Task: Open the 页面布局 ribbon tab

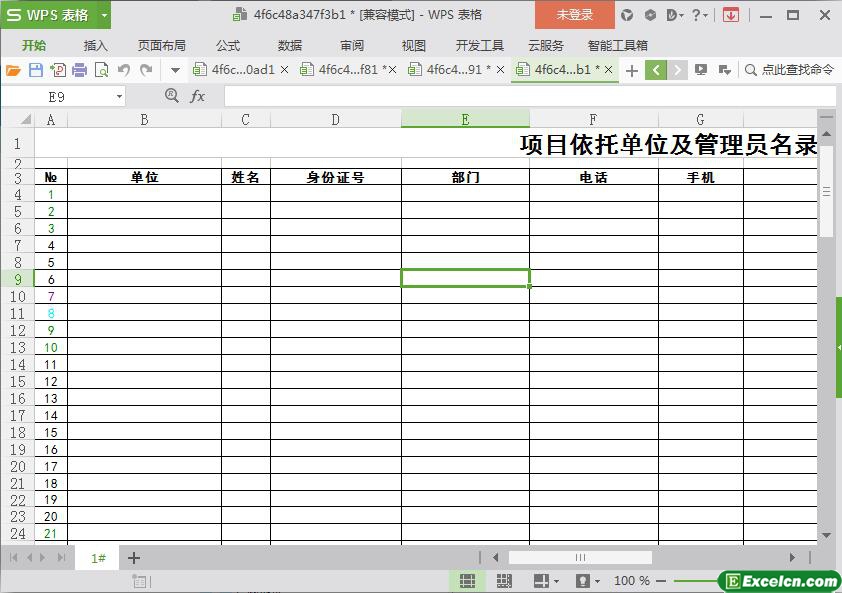Action: pyautogui.click(x=162, y=46)
